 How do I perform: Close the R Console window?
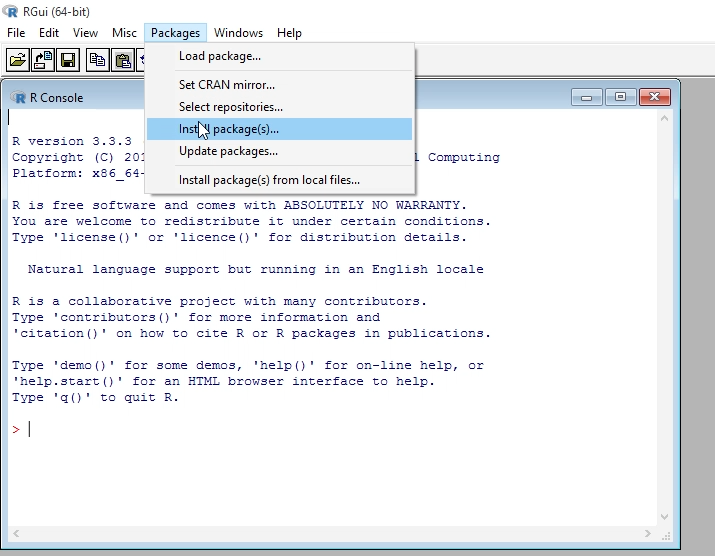[654, 97]
